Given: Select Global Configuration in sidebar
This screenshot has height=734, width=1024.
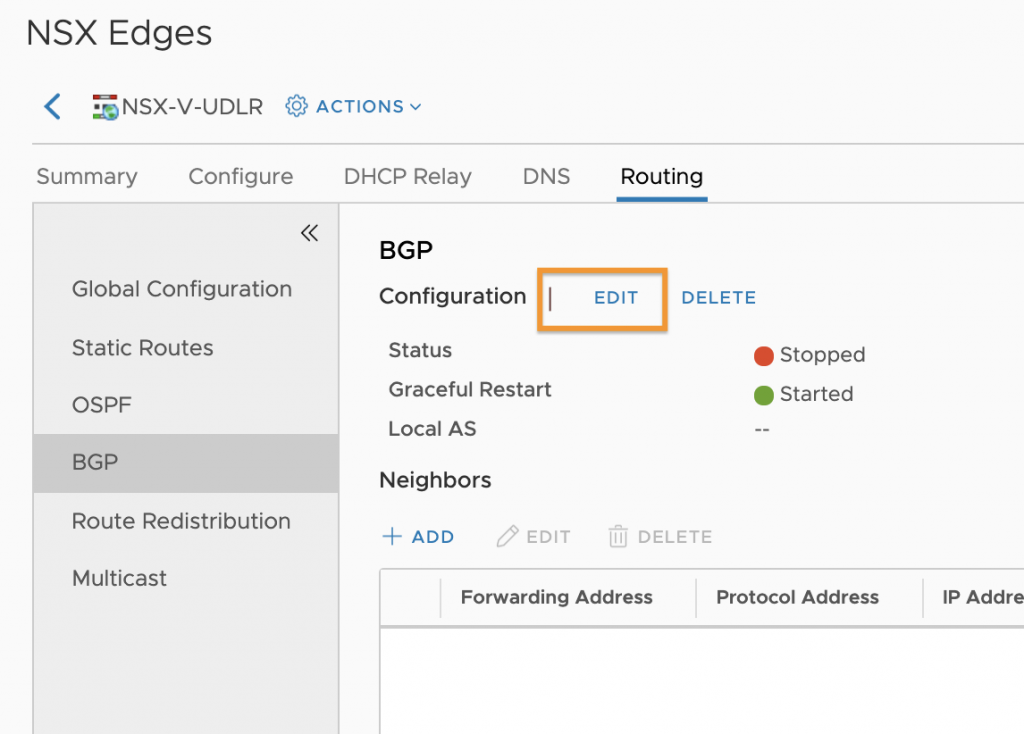Looking at the screenshot, I should (182, 289).
